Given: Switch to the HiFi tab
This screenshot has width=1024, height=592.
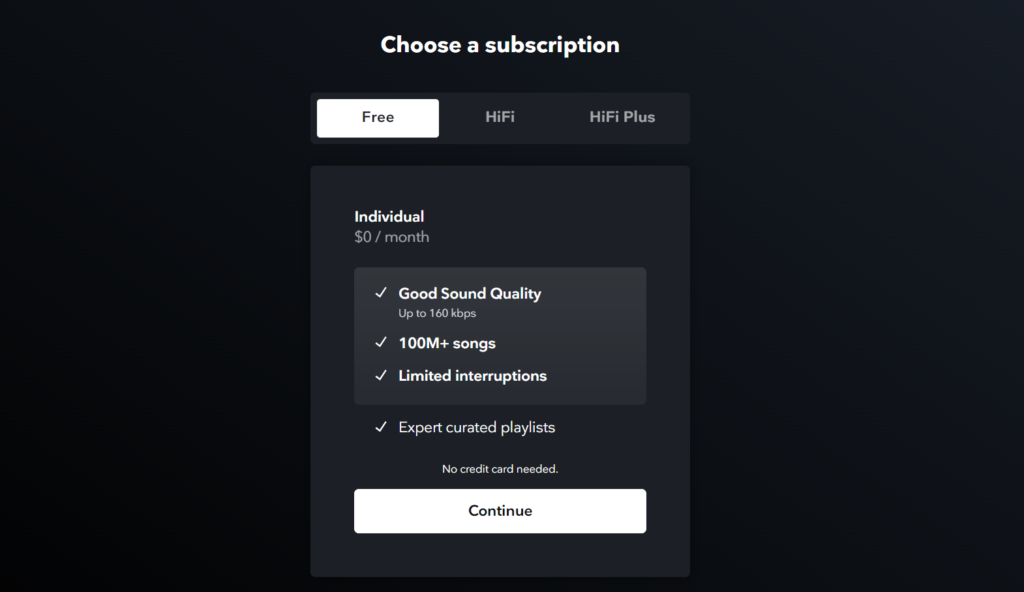Looking at the screenshot, I should 500,117.
